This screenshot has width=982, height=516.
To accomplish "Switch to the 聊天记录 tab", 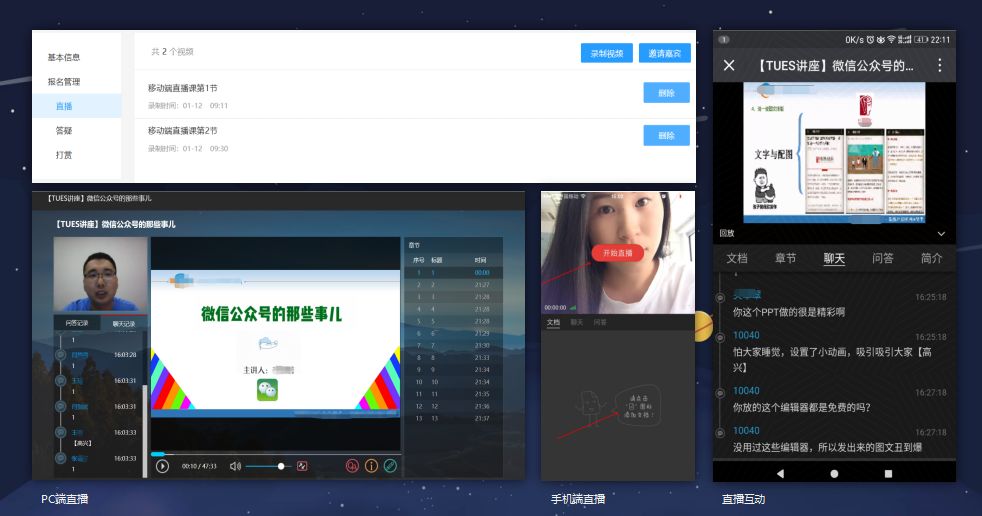I will coord(123,324).
